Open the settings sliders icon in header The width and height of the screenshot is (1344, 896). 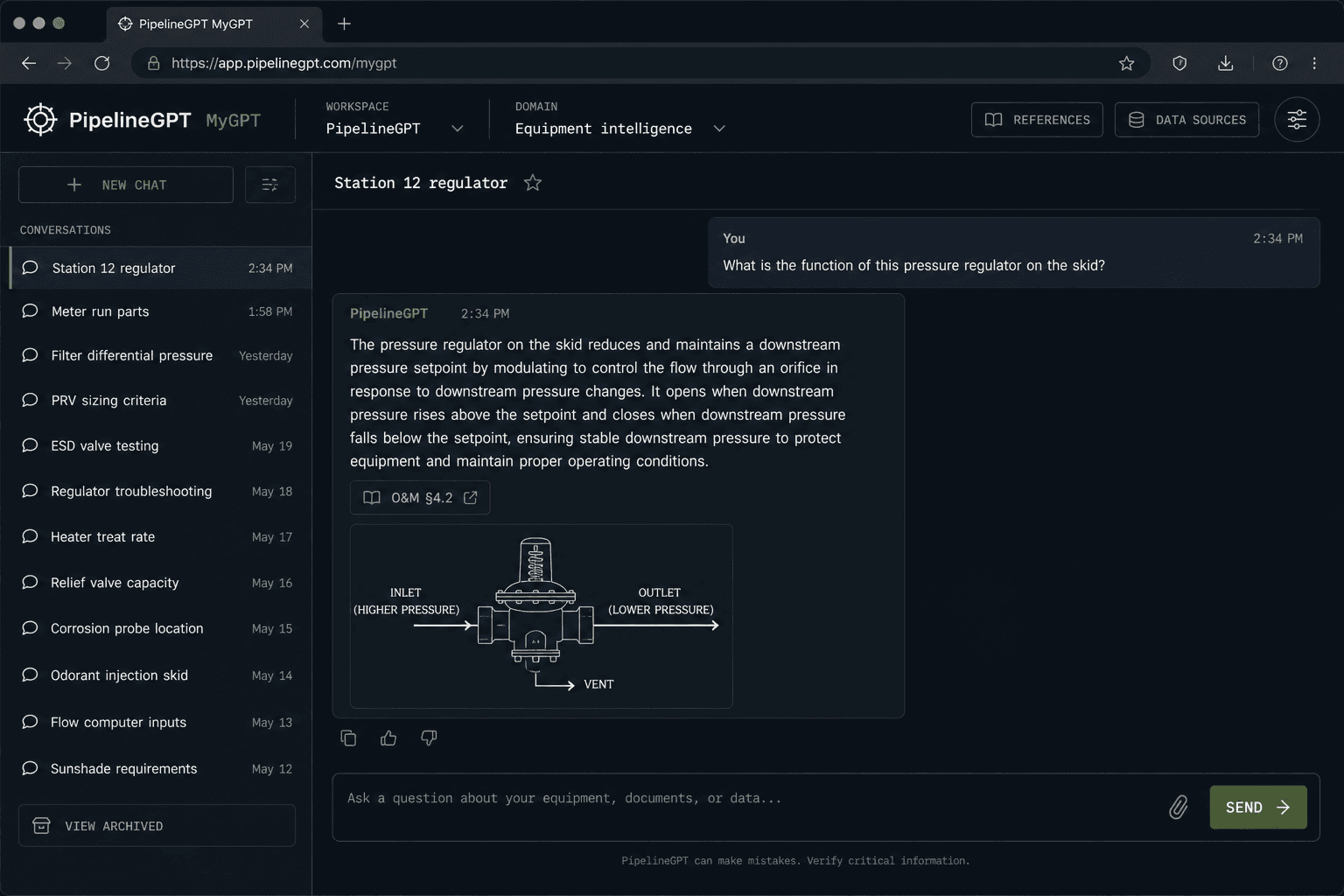pos(1297,120)
